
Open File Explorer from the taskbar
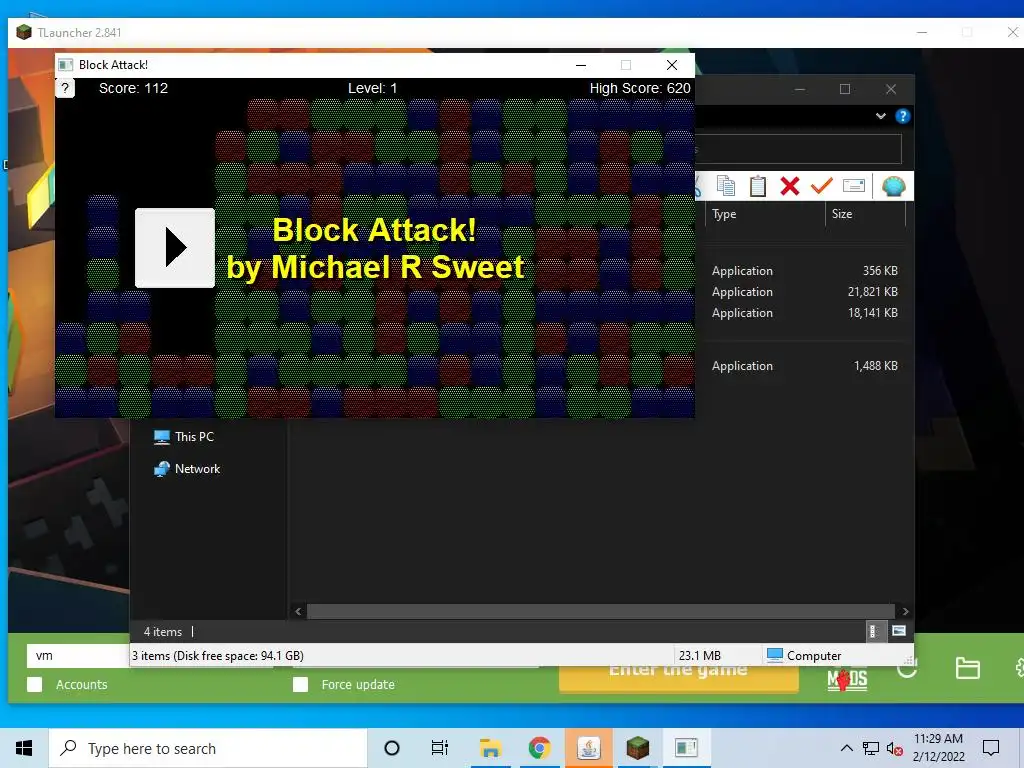(490, 748)
